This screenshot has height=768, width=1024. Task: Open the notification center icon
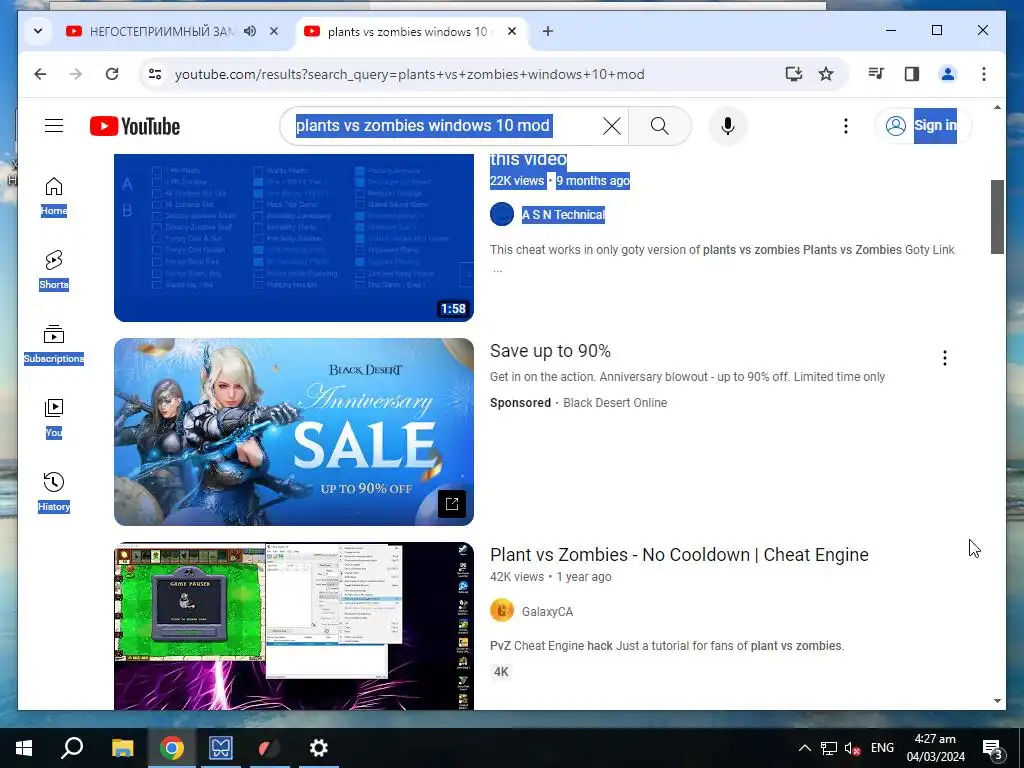(x=992, y=748)
